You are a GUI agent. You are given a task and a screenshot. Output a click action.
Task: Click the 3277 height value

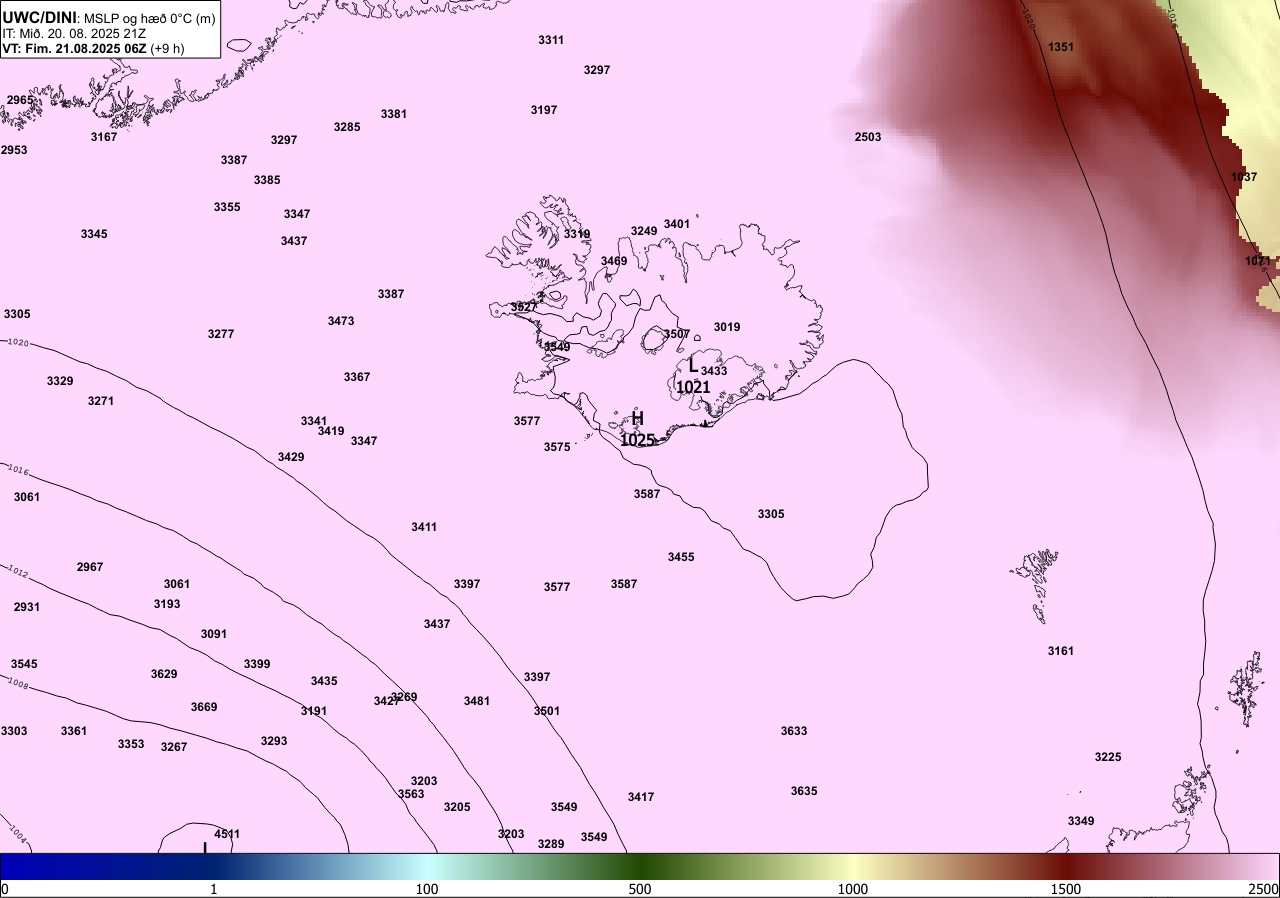221,334
